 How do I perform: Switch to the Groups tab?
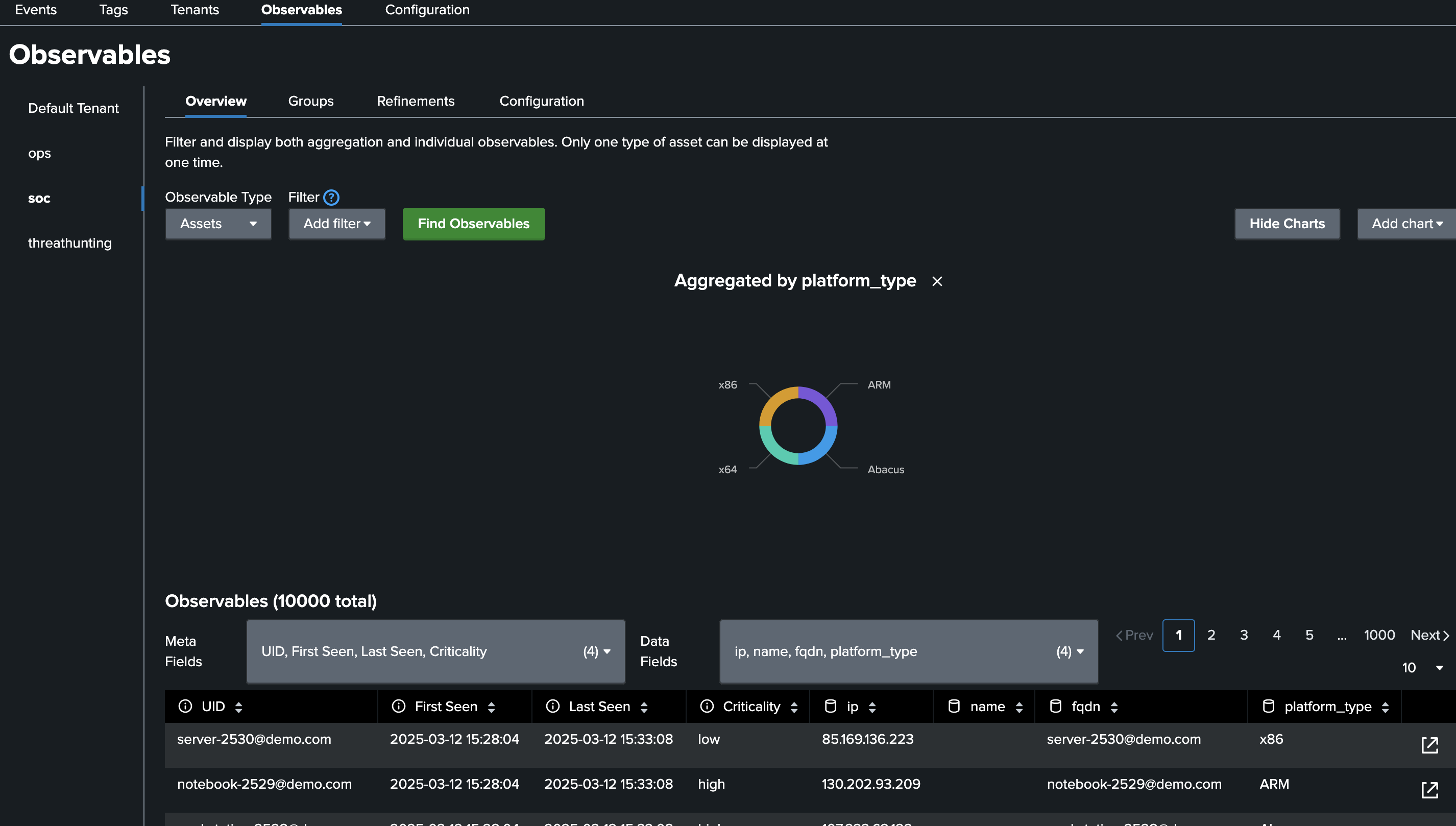(310, 101)
